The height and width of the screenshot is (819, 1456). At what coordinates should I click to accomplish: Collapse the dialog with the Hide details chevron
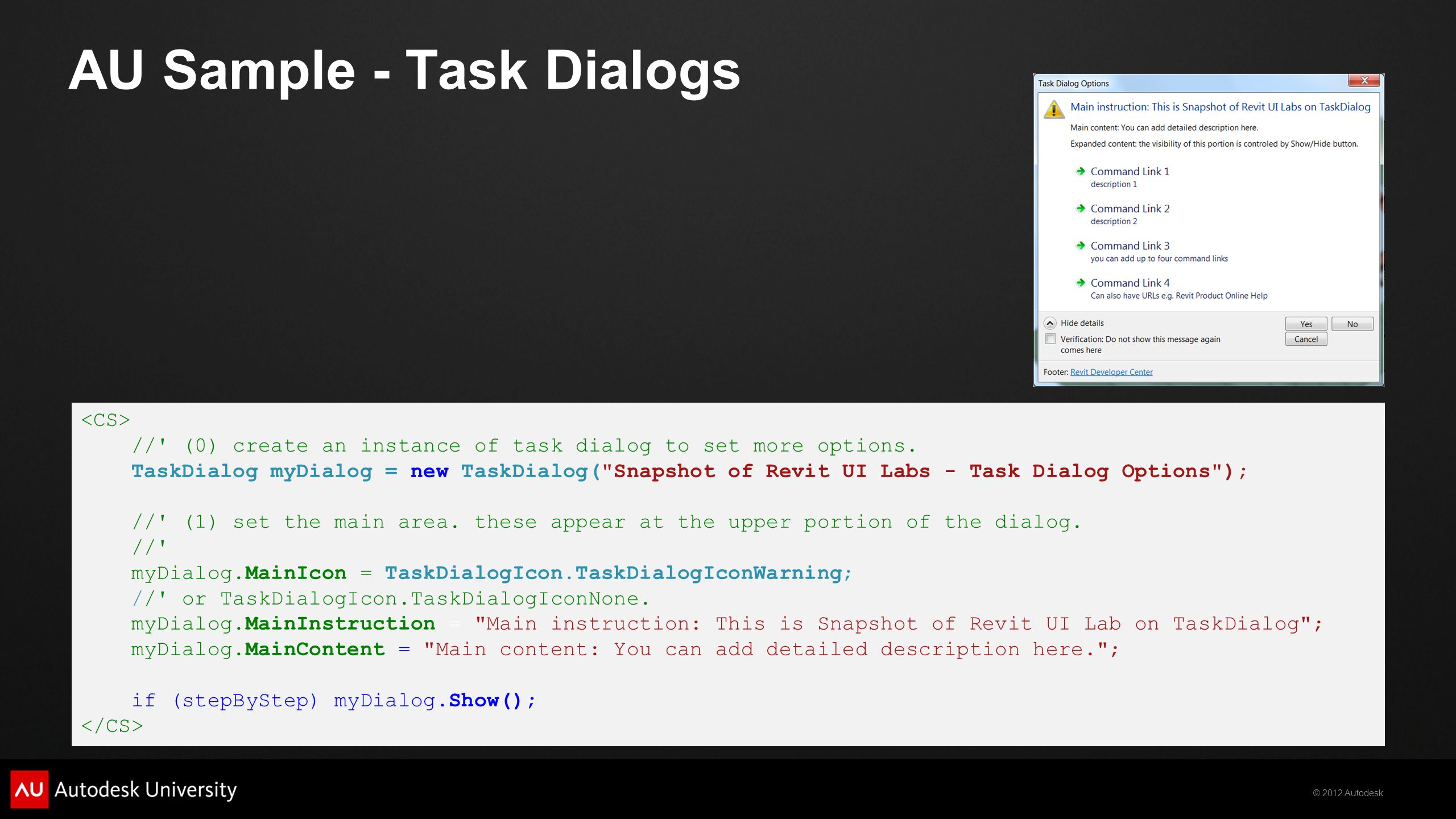tap(1050, 323)
